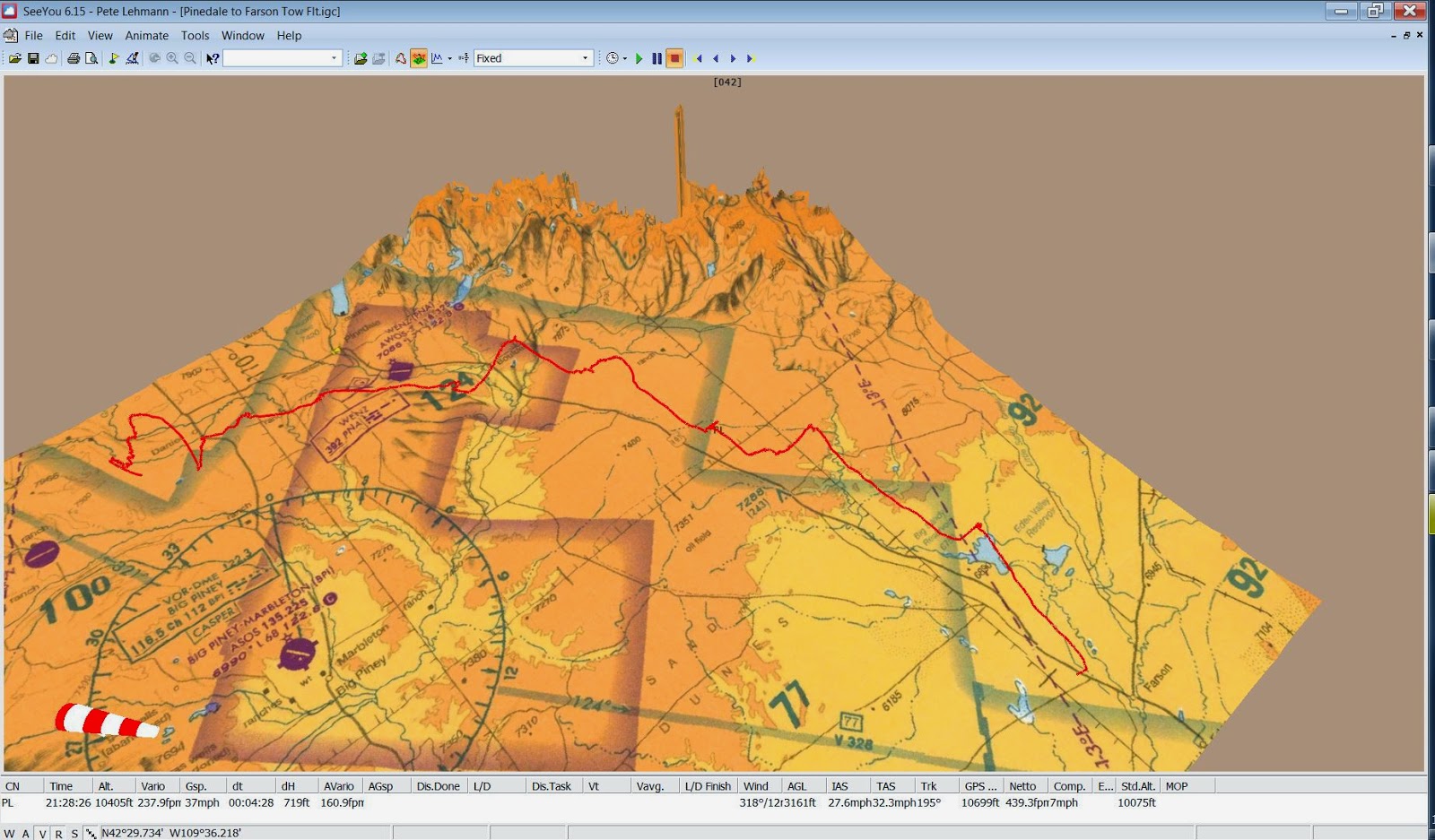Select the PL flight row cell
1435x840 pixels.
[8, 803]
